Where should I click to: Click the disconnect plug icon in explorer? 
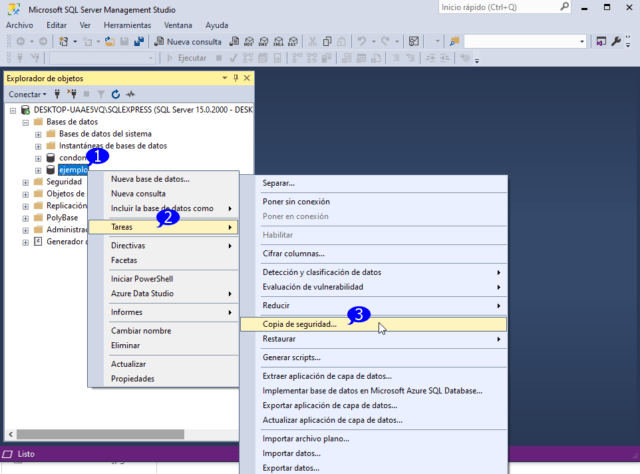click(x=71, y=93)
